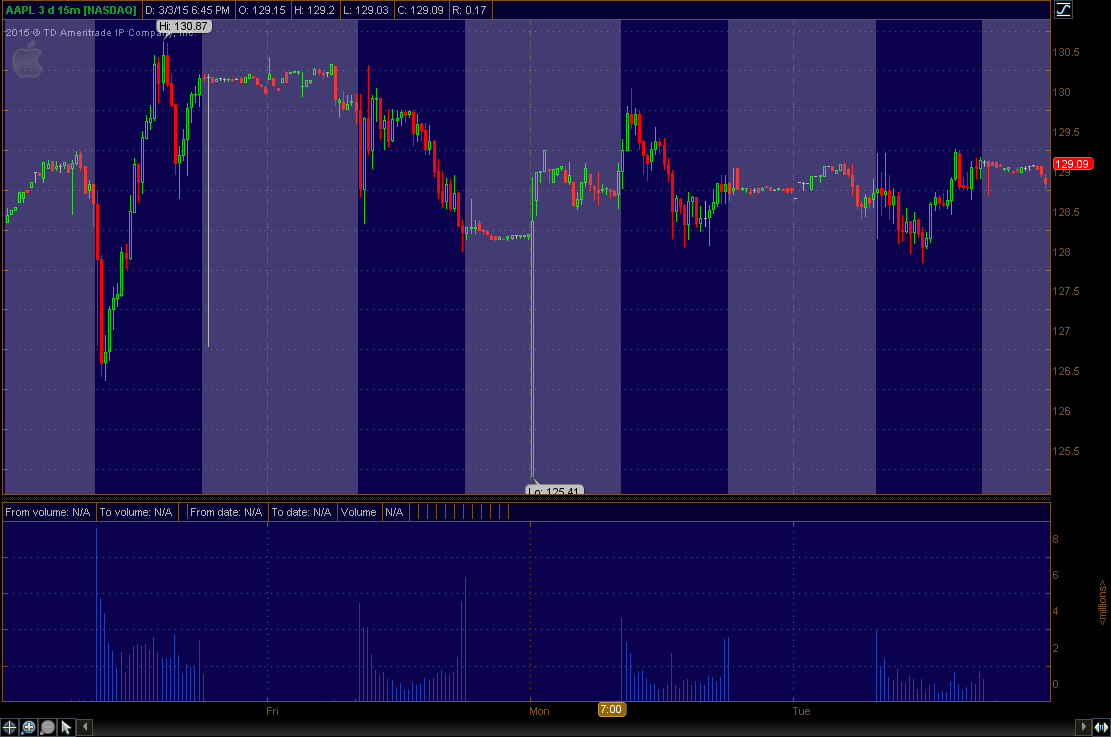Click the From date: N/A field
Screen dimensions: 1111x737
coord(226,512)
